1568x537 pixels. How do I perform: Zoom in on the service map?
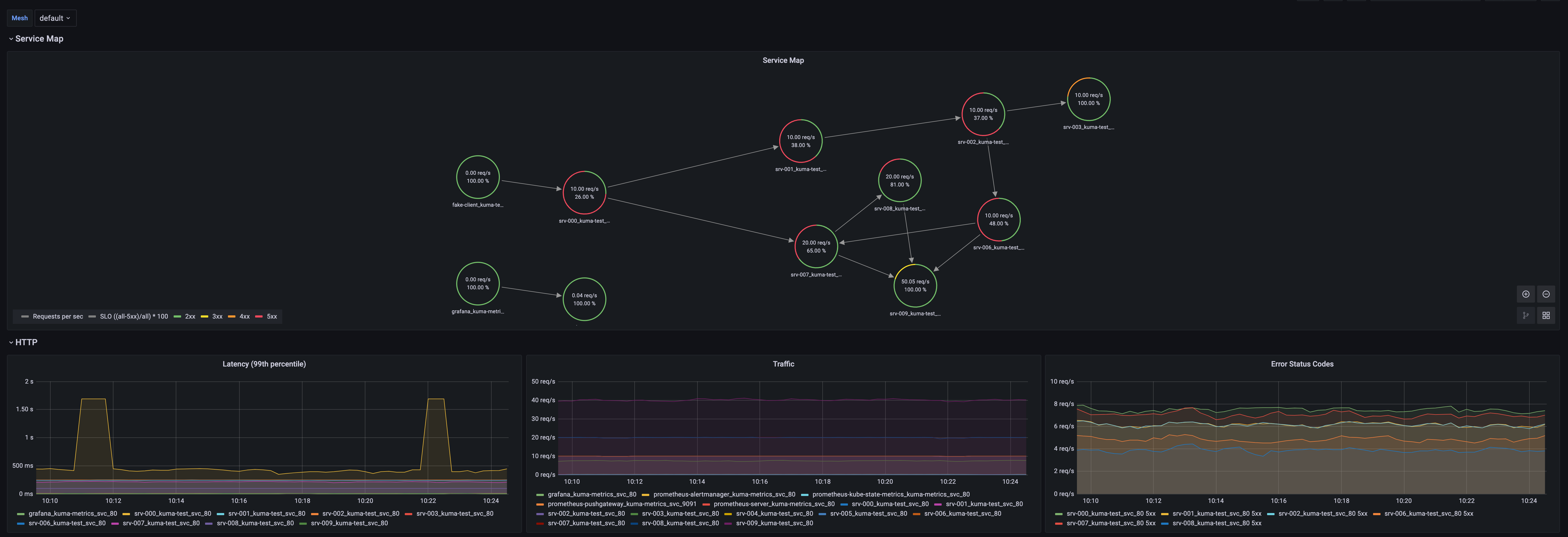[x=1525, y=294]
